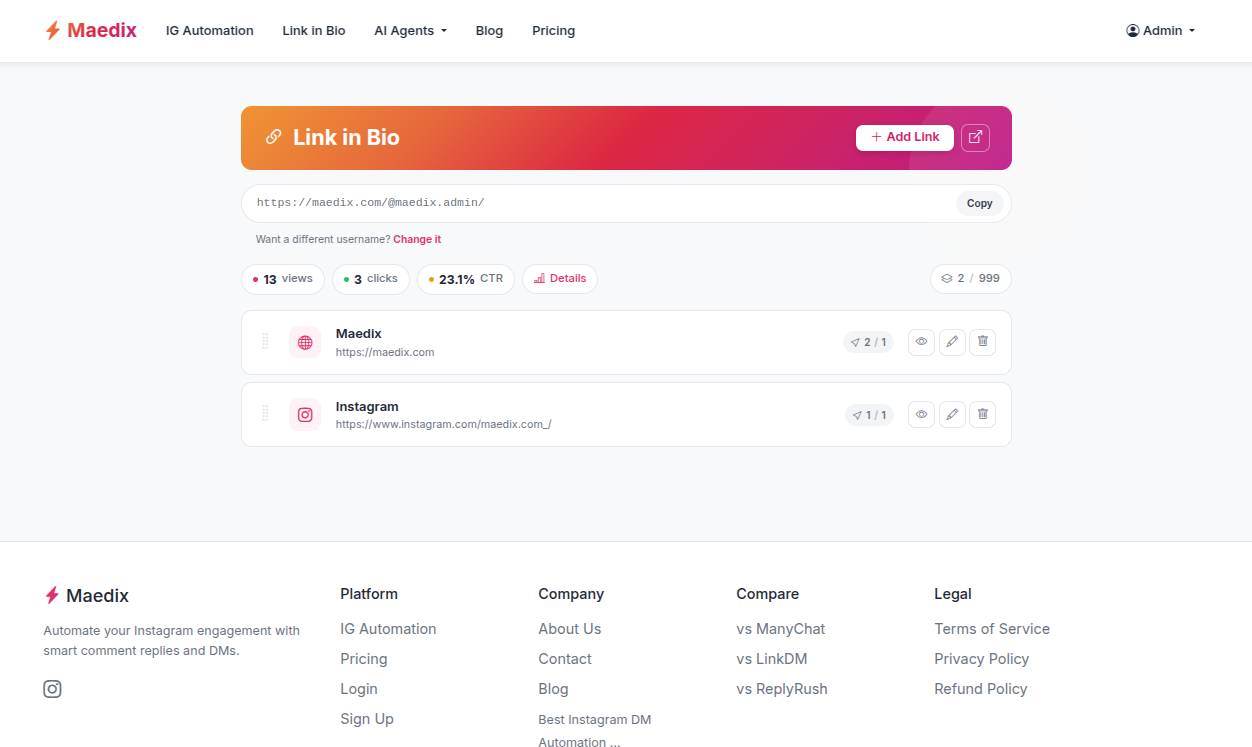Toggle visibility of the Maedix link
The image size is (1252, 747).
920,341
